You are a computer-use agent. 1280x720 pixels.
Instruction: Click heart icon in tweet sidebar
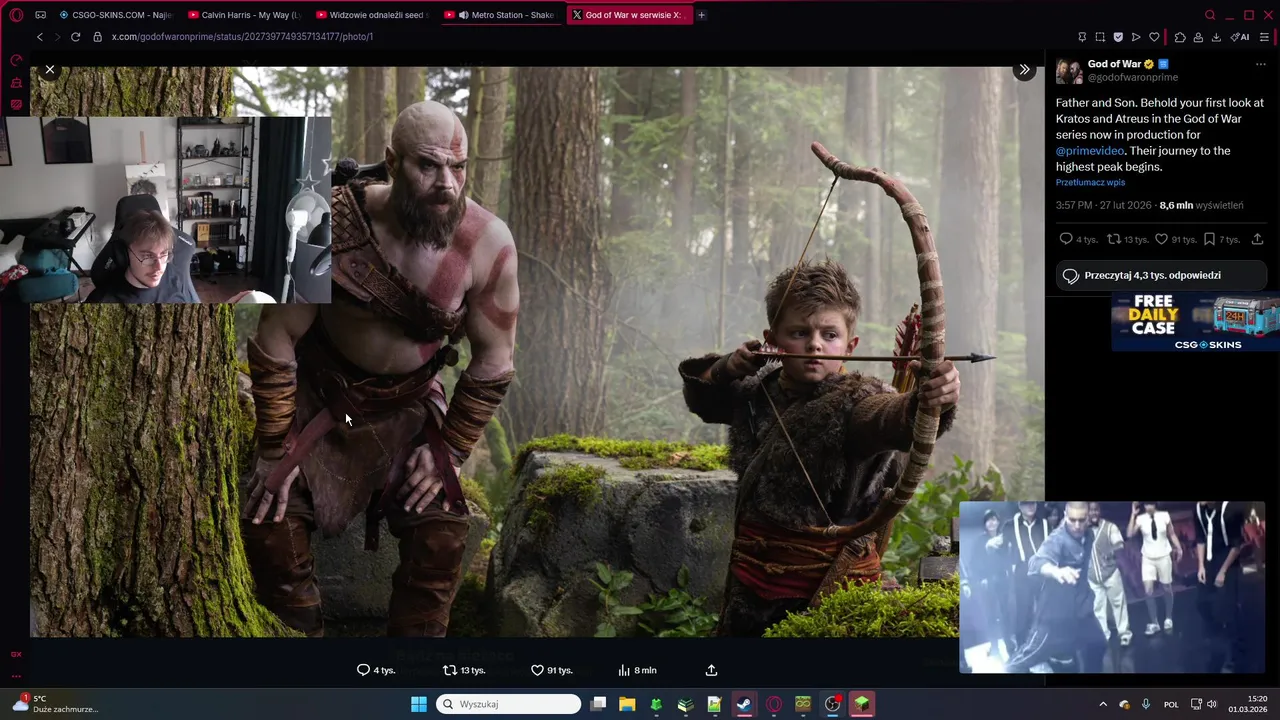click(1161, 239)
